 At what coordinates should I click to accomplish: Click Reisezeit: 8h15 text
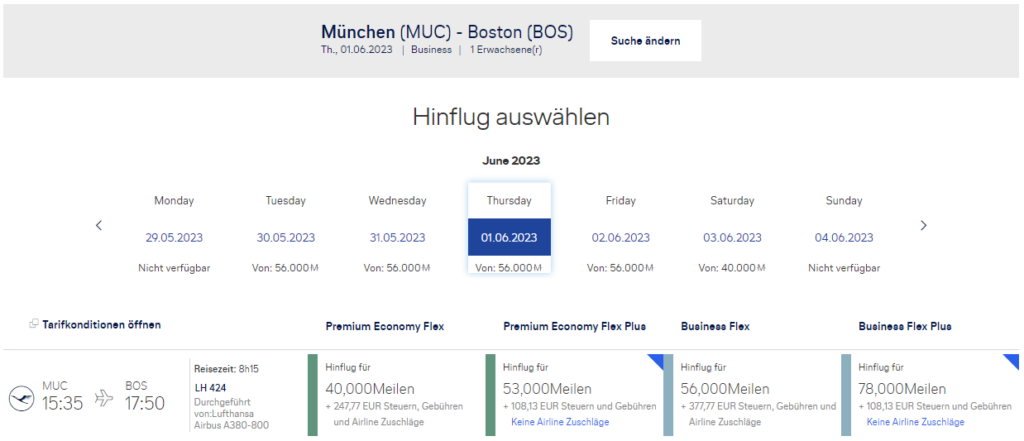point(227,368)
